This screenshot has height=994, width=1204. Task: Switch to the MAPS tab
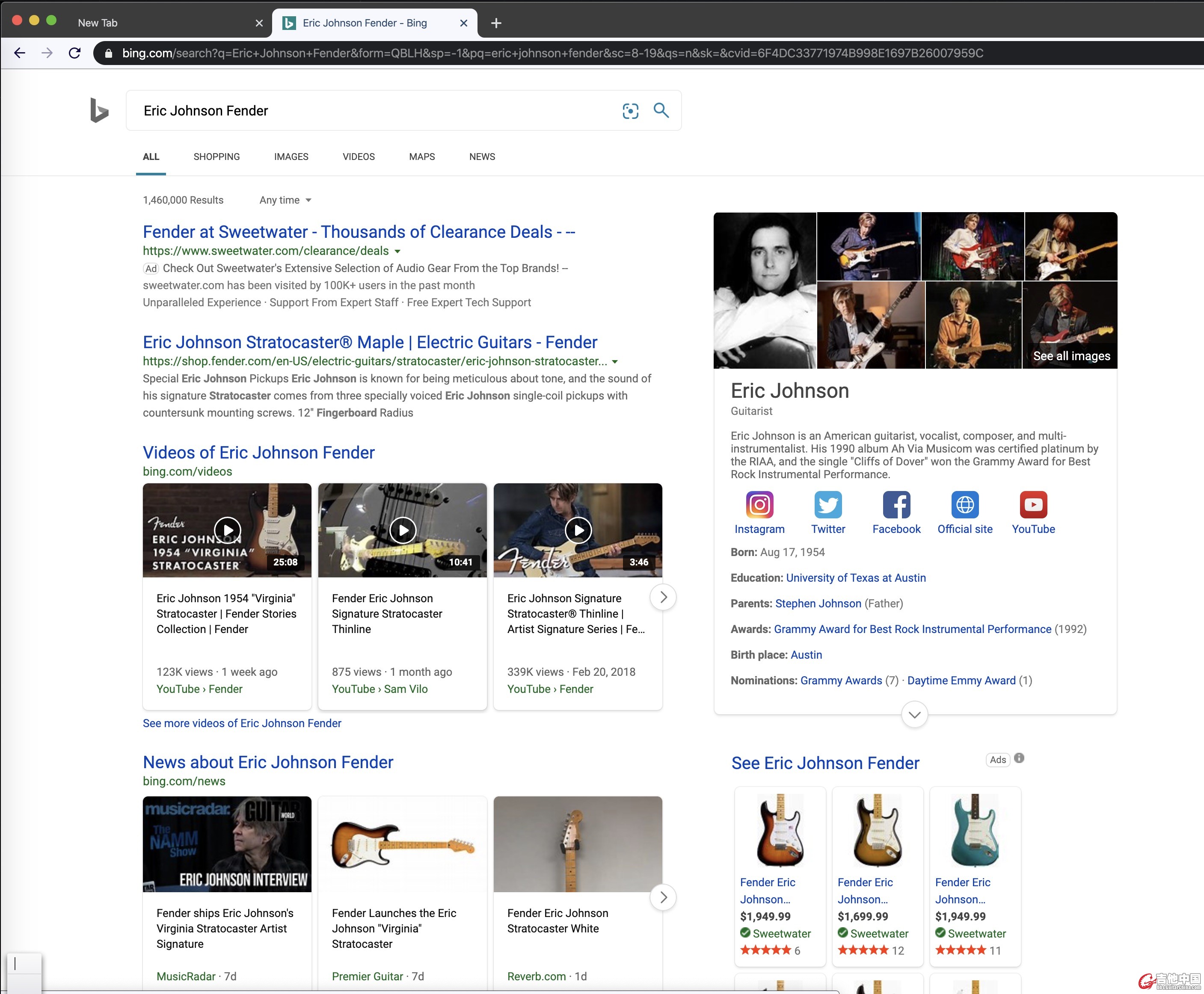(421, 156)
